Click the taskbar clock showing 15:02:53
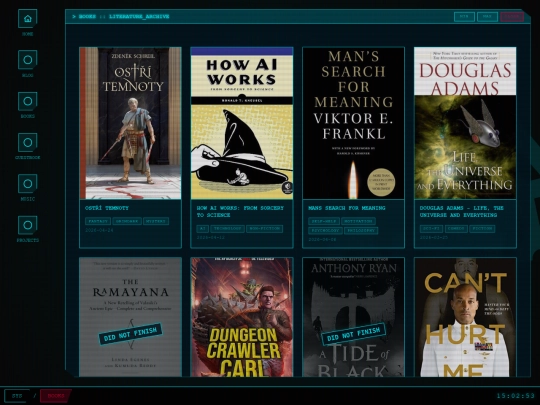The height and width of the screenshot is (405, 540). [516, 396]
